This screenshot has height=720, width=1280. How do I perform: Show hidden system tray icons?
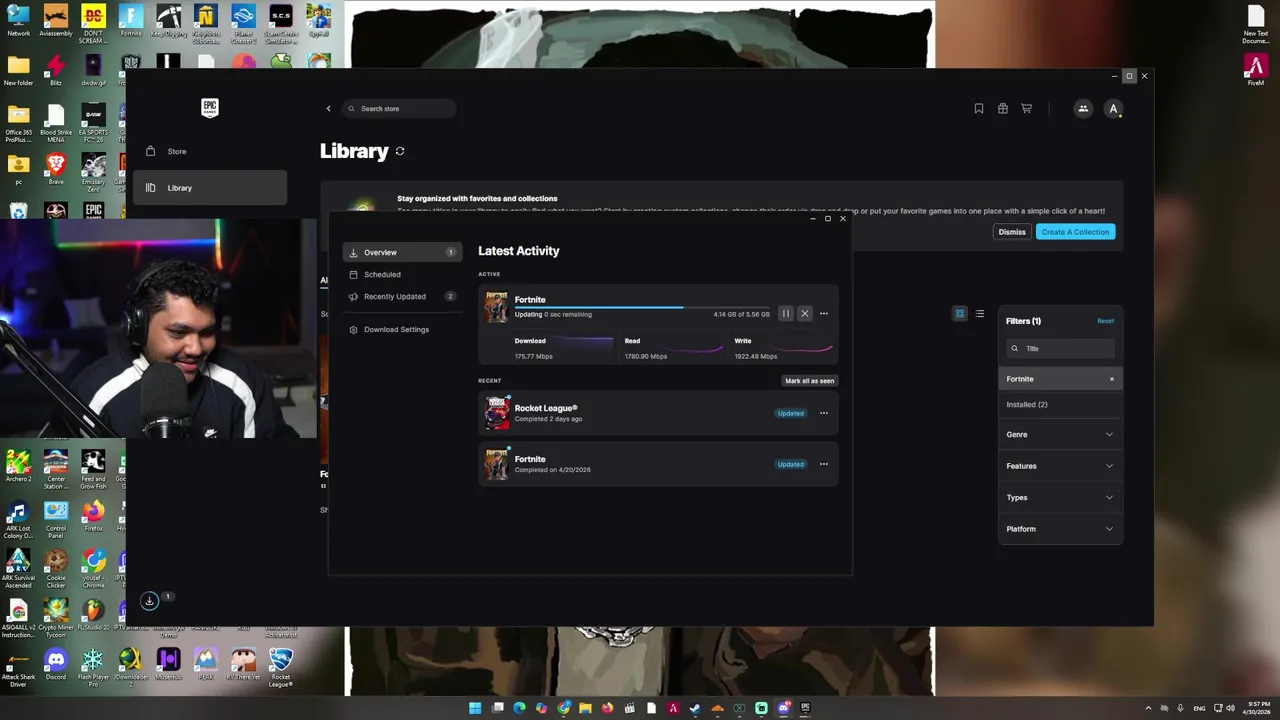(x=1148, y=708)
